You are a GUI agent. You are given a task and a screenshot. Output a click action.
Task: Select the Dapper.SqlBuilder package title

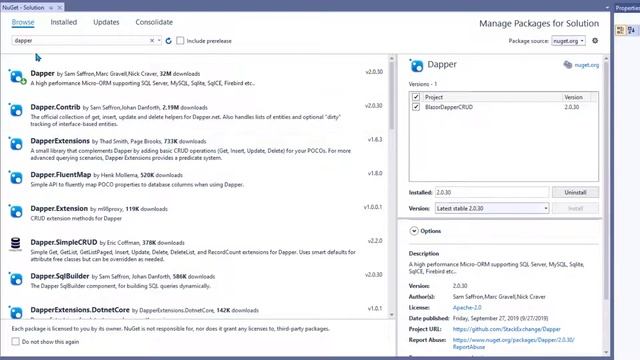point(60,276)
